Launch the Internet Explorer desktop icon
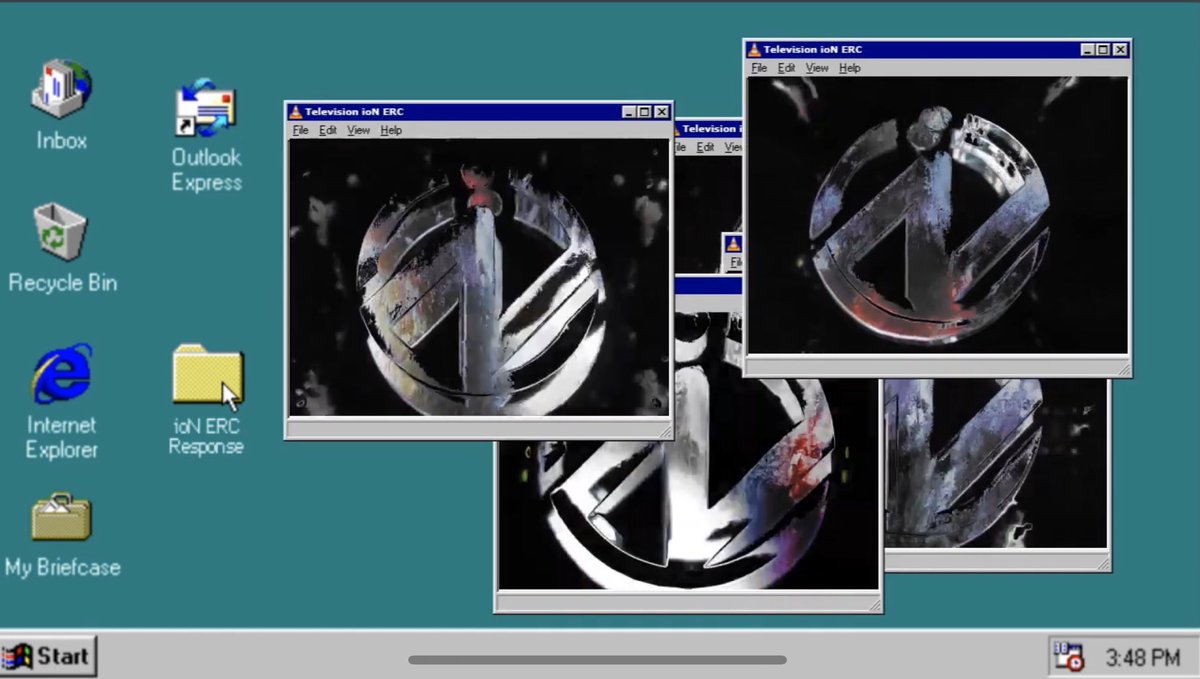Viewport: 1200px width, 679px height. tap(61, 373)
